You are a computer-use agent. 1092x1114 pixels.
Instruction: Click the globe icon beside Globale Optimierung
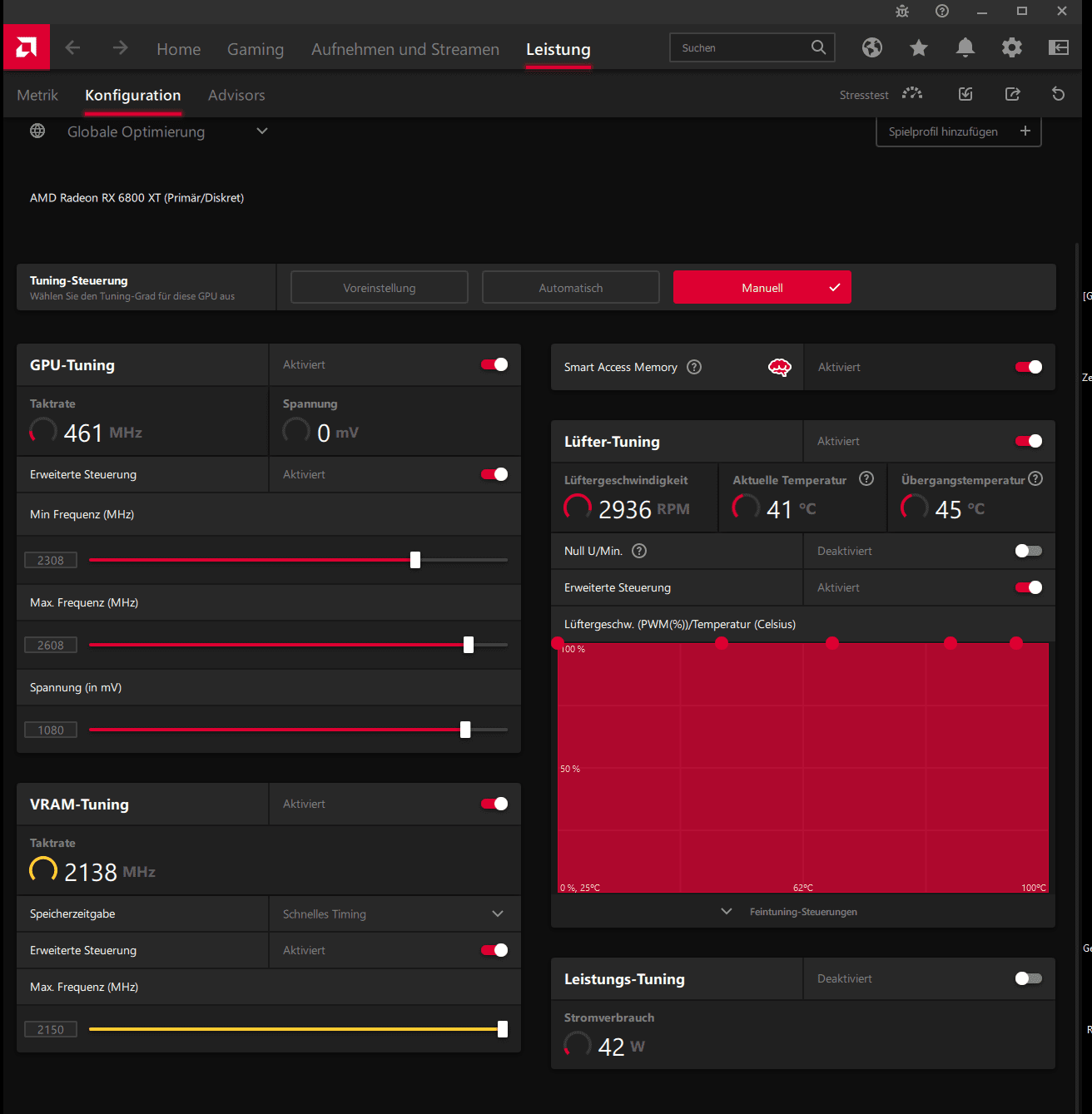click(37, 131)
